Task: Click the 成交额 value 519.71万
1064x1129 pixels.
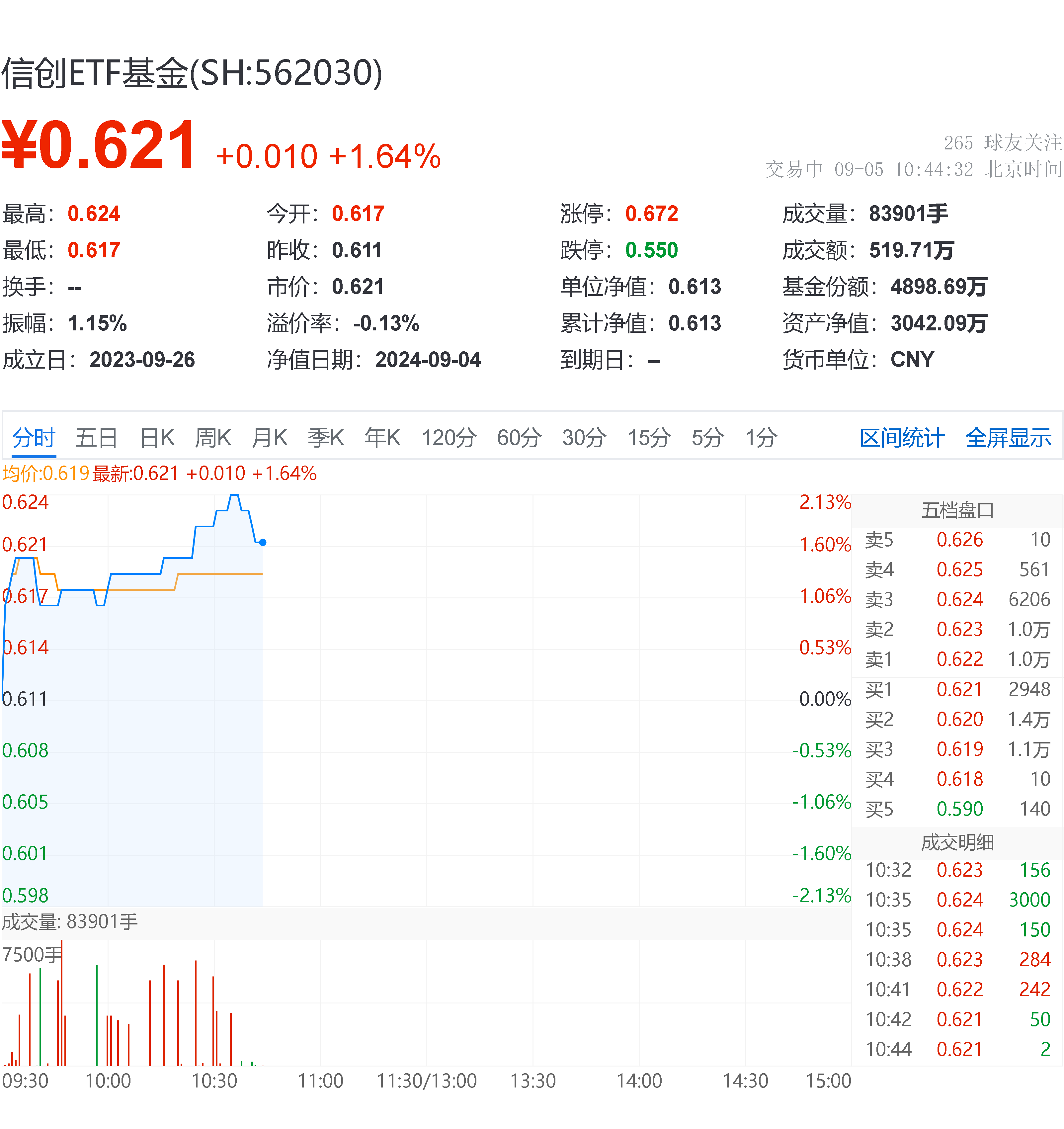Action: click(x=912, y=250)
